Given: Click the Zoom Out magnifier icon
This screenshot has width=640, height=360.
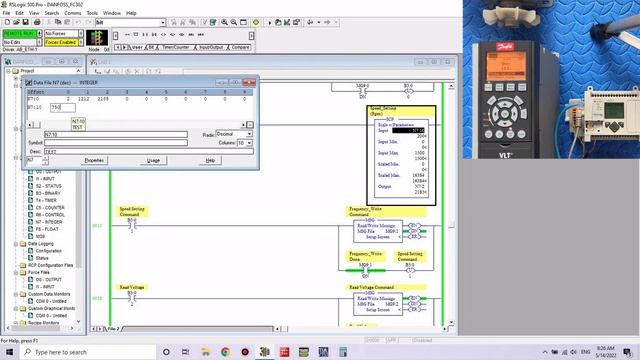Looking at the screenshot, I should (234, 22).
